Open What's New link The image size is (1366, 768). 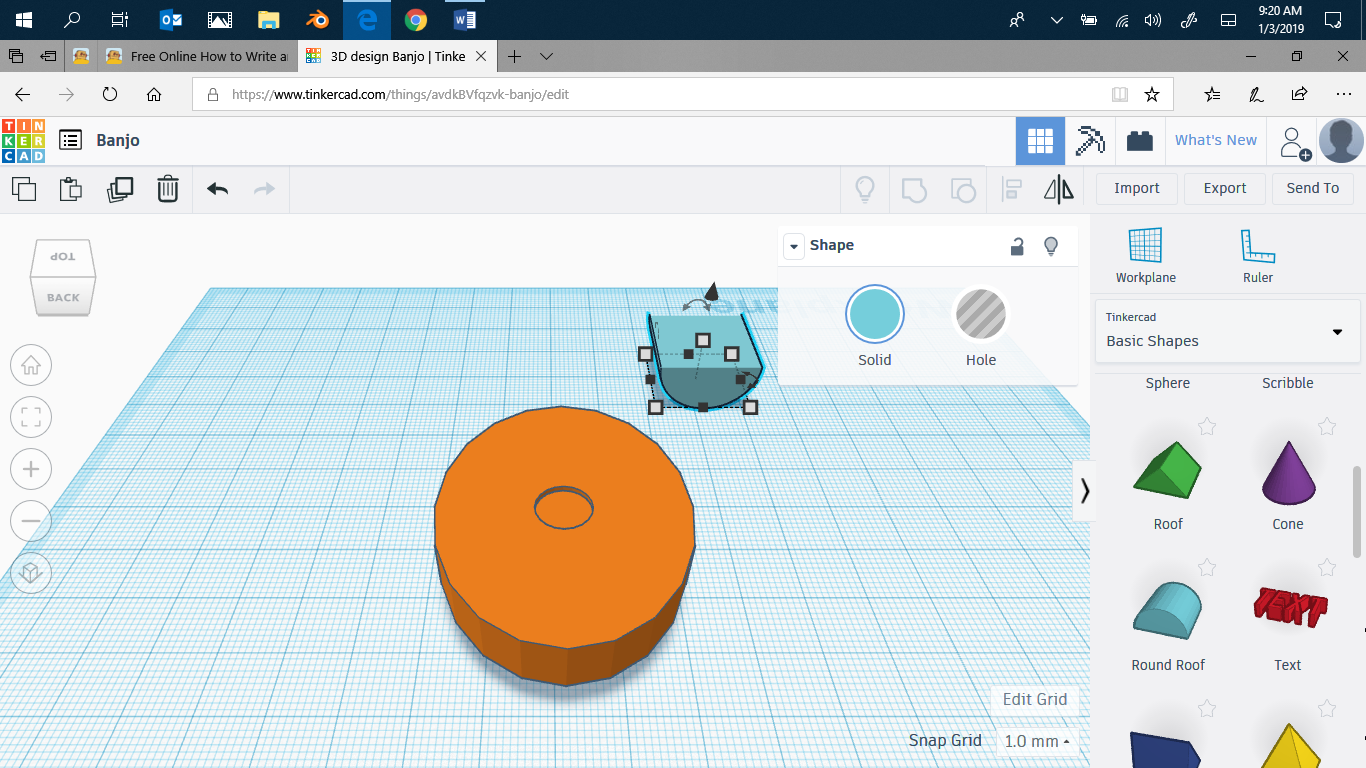[x=1216, y=141]
